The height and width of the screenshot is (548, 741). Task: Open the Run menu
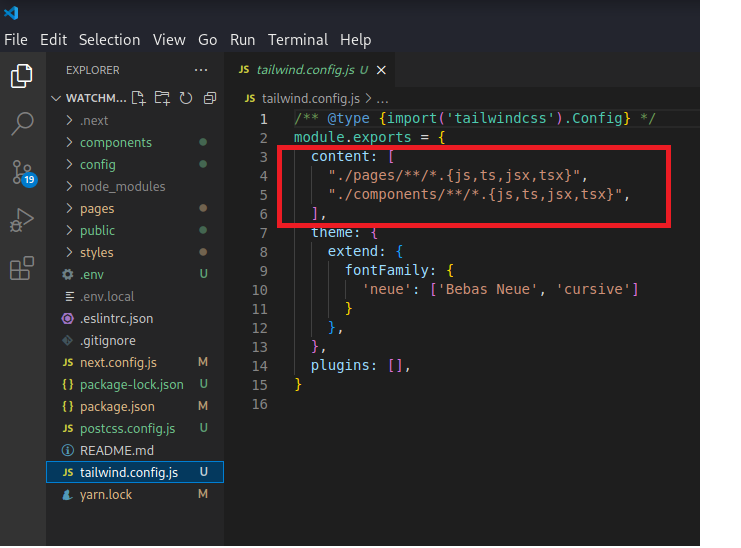tap(242, 40)
